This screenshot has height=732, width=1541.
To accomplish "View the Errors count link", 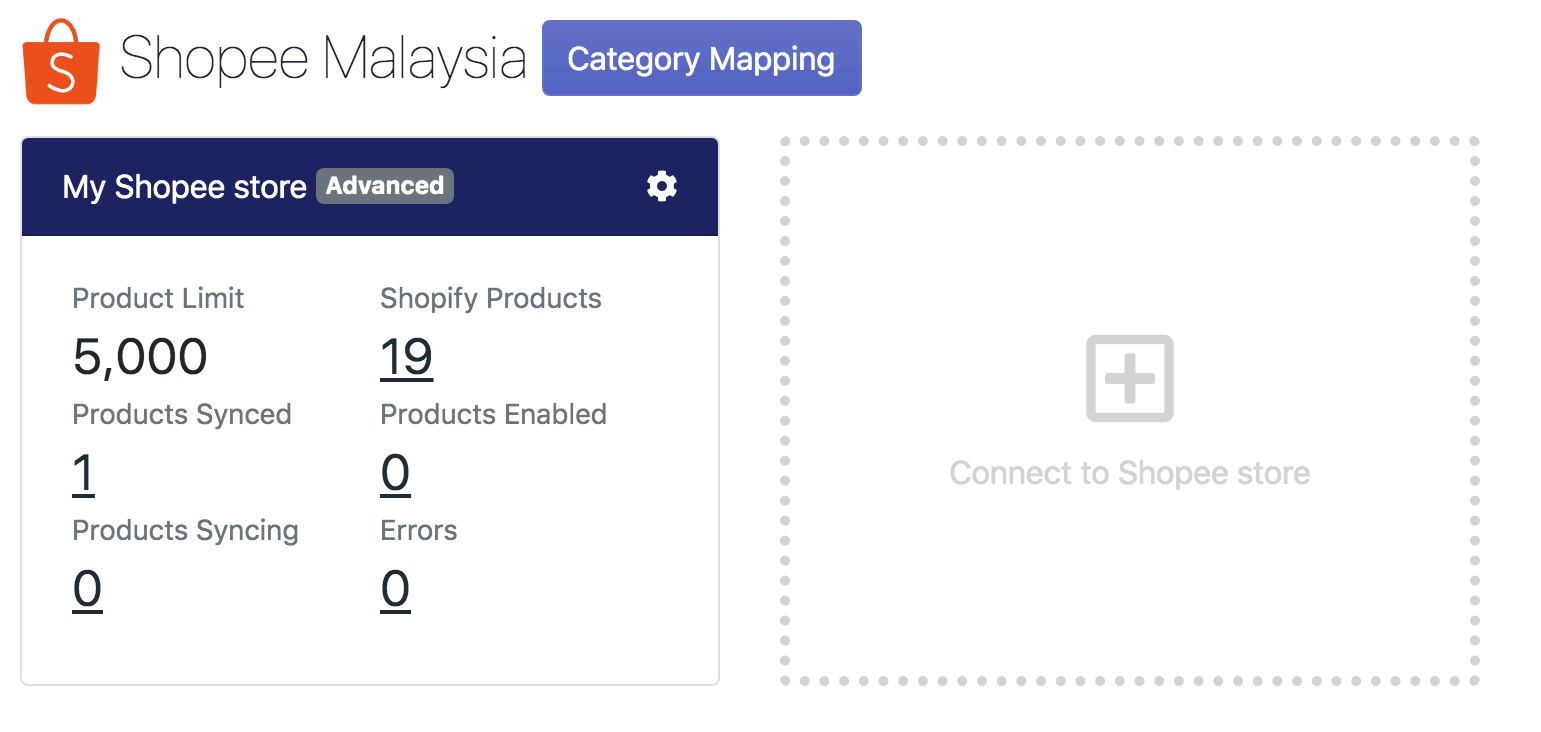I will (x=395, y=589).
